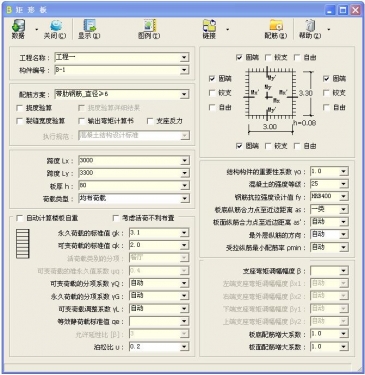The image size is (365, 375).
Task: Click the 帮助 toolbar icon
Action: point(310,26)
